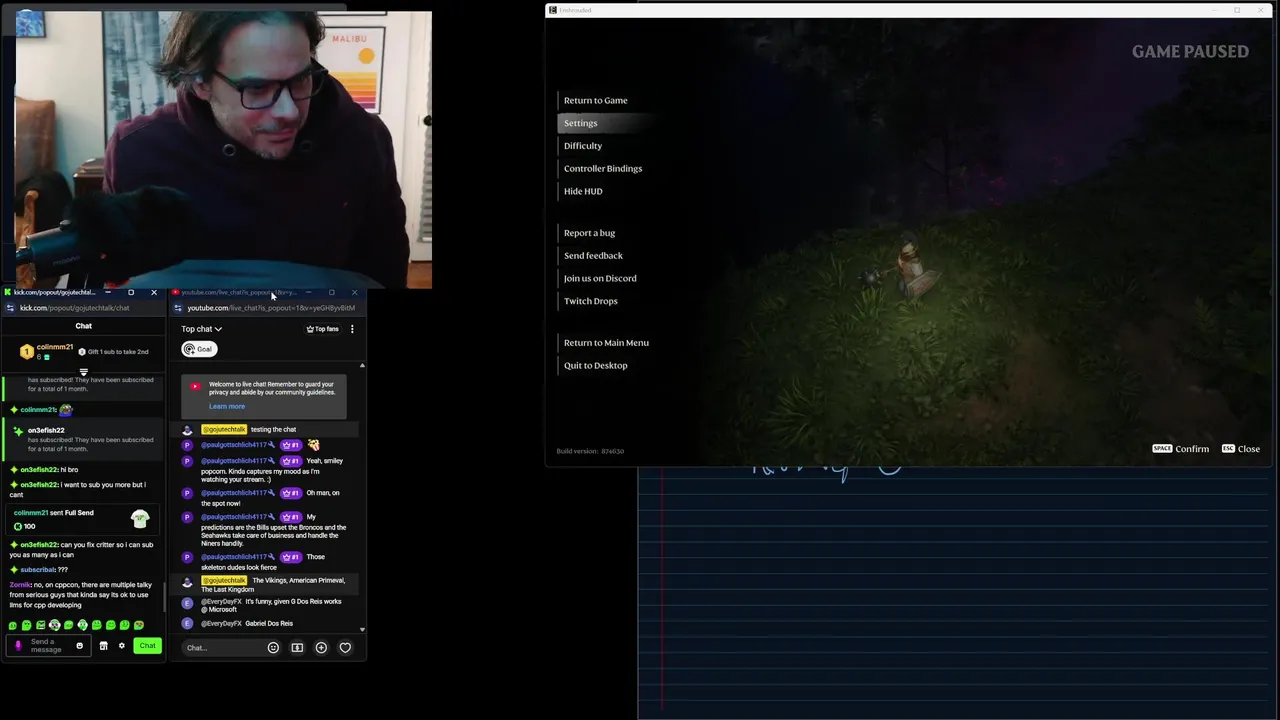Collapse the Kick leaderboard with the handle icon
The height and width of the screenshot is (720, 1280).
pos(83,372)
